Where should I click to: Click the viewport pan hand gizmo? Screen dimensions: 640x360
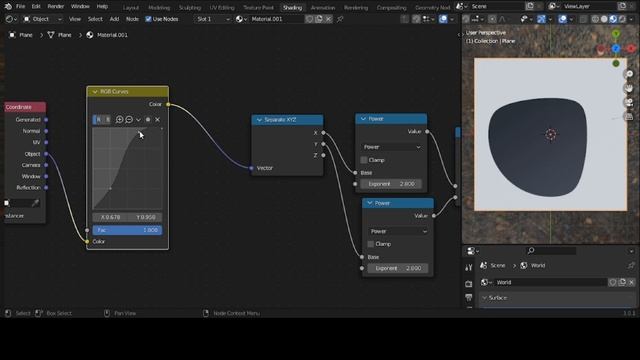coord(629,88)
